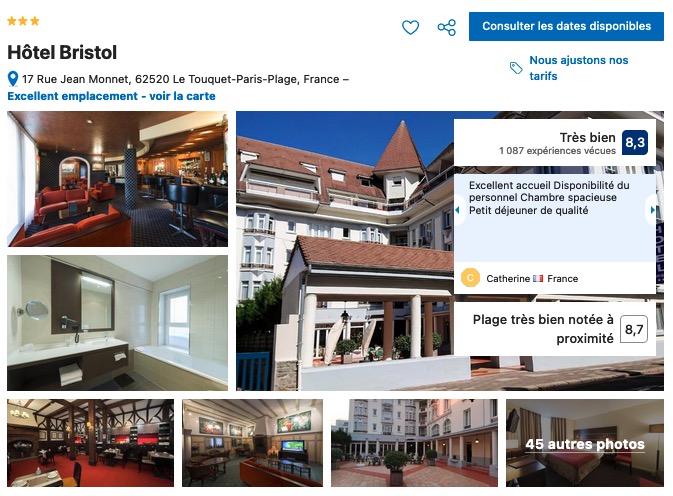View the red-carpet restaurant photo
This screenshot has height=496, width=673.
[x=91, y=443]
